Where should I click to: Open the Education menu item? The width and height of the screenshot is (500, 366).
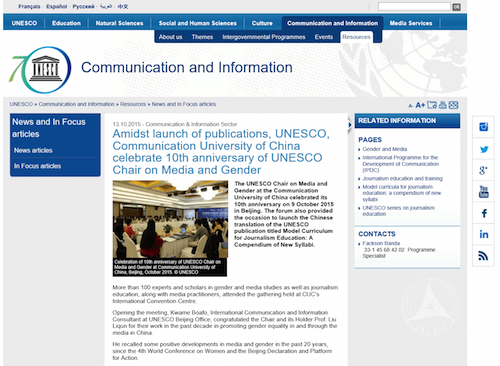coord(66,23)
